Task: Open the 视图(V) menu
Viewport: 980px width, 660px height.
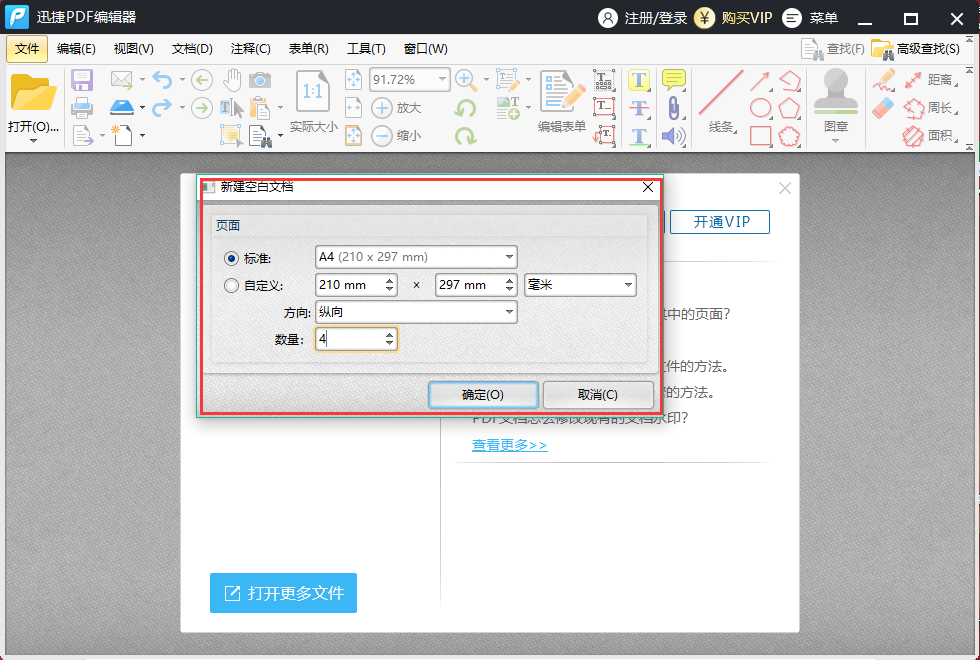Action: [134, 49]
